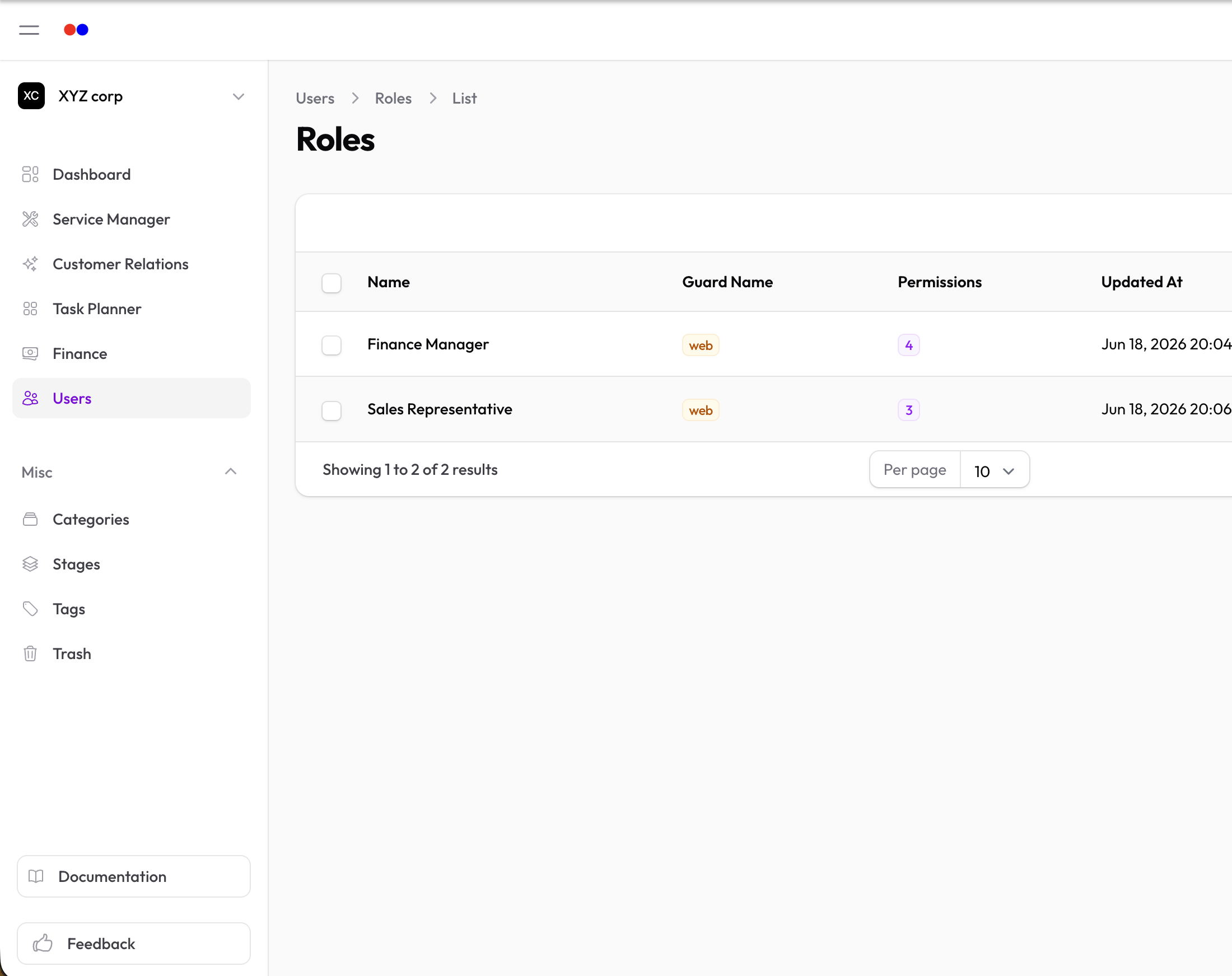Check the Finance Manager row checkbox
Viewport: 1232px width, 976px height.
coord(332,345)
